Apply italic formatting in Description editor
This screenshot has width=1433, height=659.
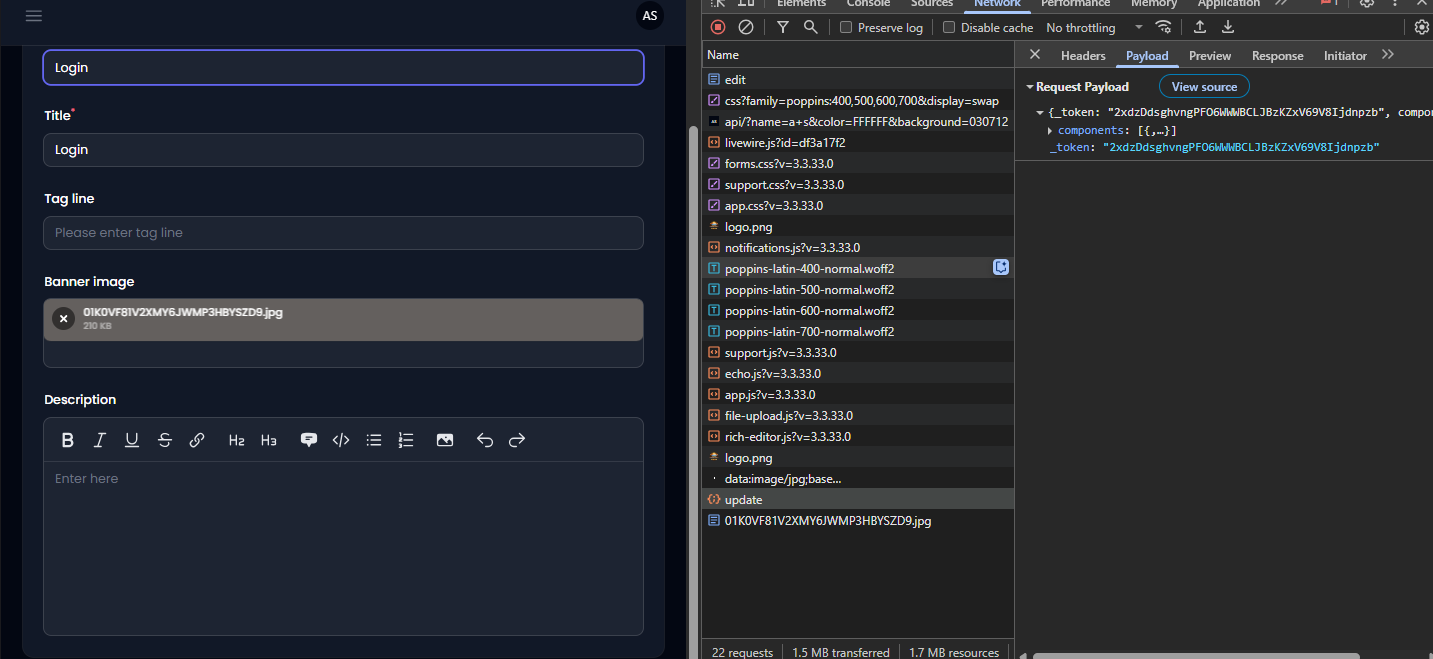point(100,440)
